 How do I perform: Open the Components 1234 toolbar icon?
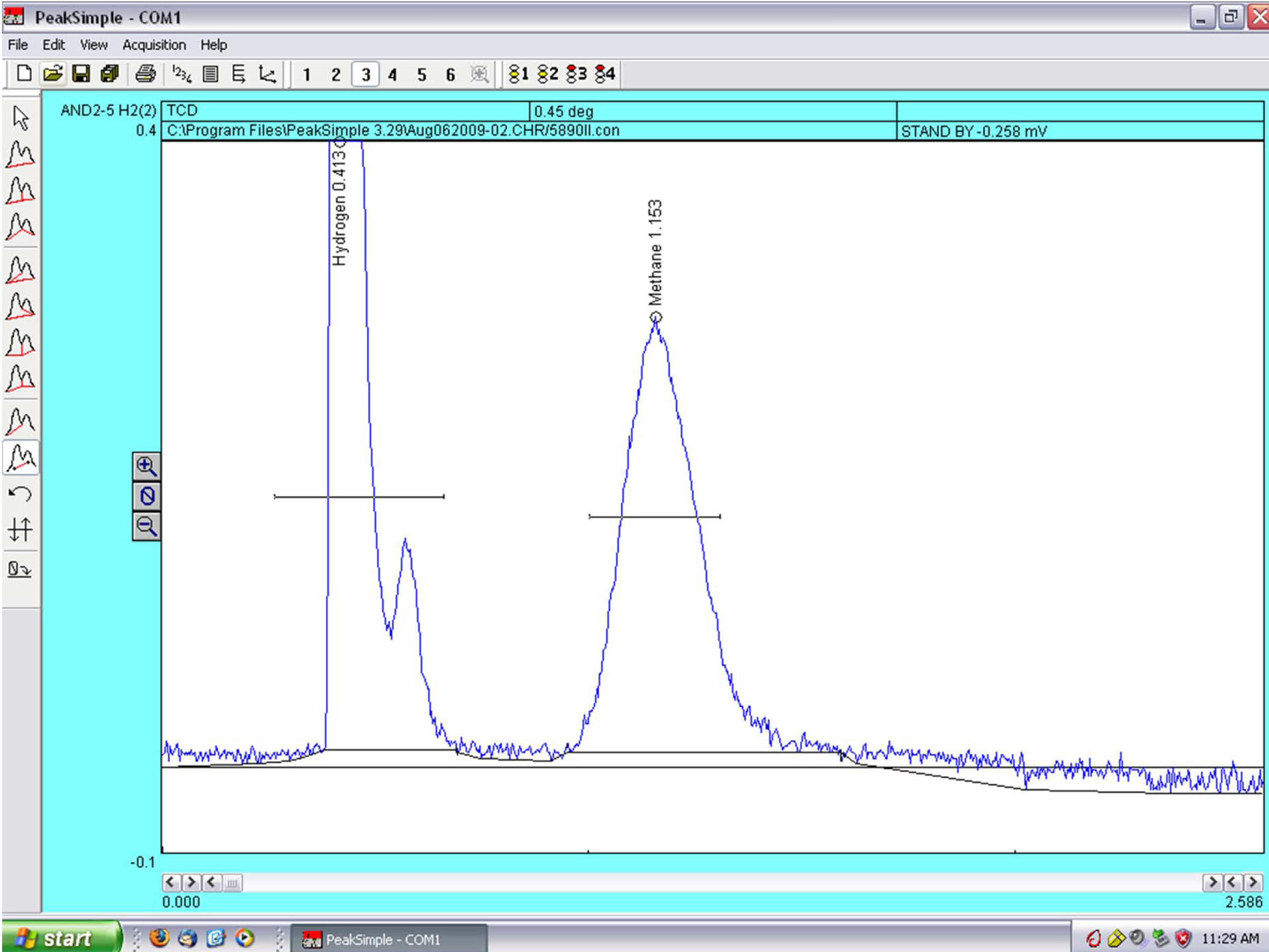tap(182, 74)
